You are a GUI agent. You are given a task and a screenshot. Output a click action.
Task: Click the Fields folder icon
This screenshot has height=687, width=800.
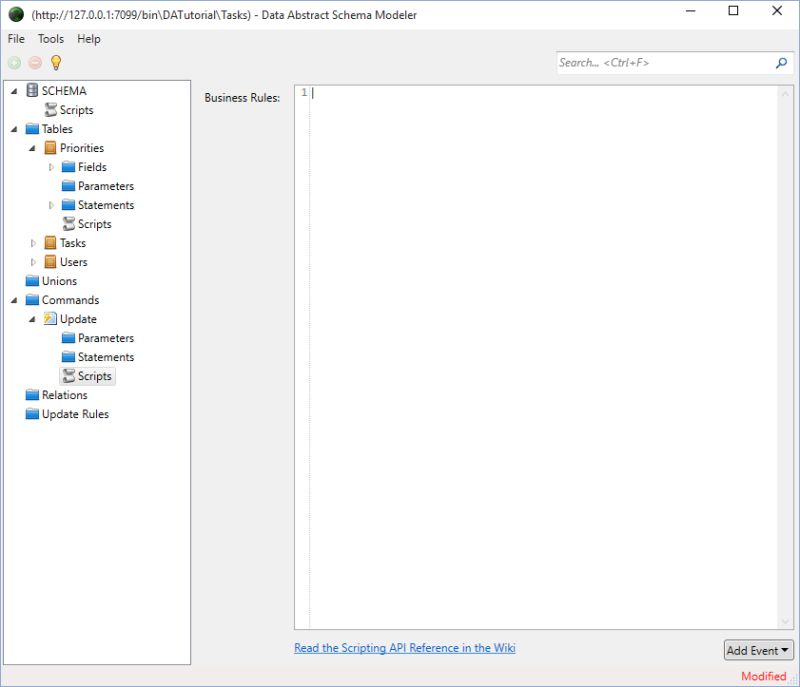[x=68, y=167]
